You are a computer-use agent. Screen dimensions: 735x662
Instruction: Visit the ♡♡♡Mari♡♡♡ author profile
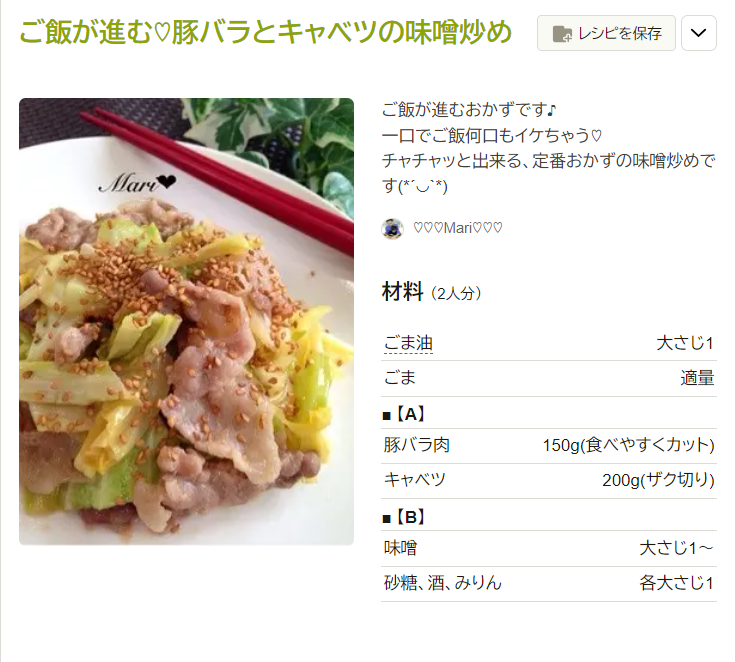(x=458, y=228)
